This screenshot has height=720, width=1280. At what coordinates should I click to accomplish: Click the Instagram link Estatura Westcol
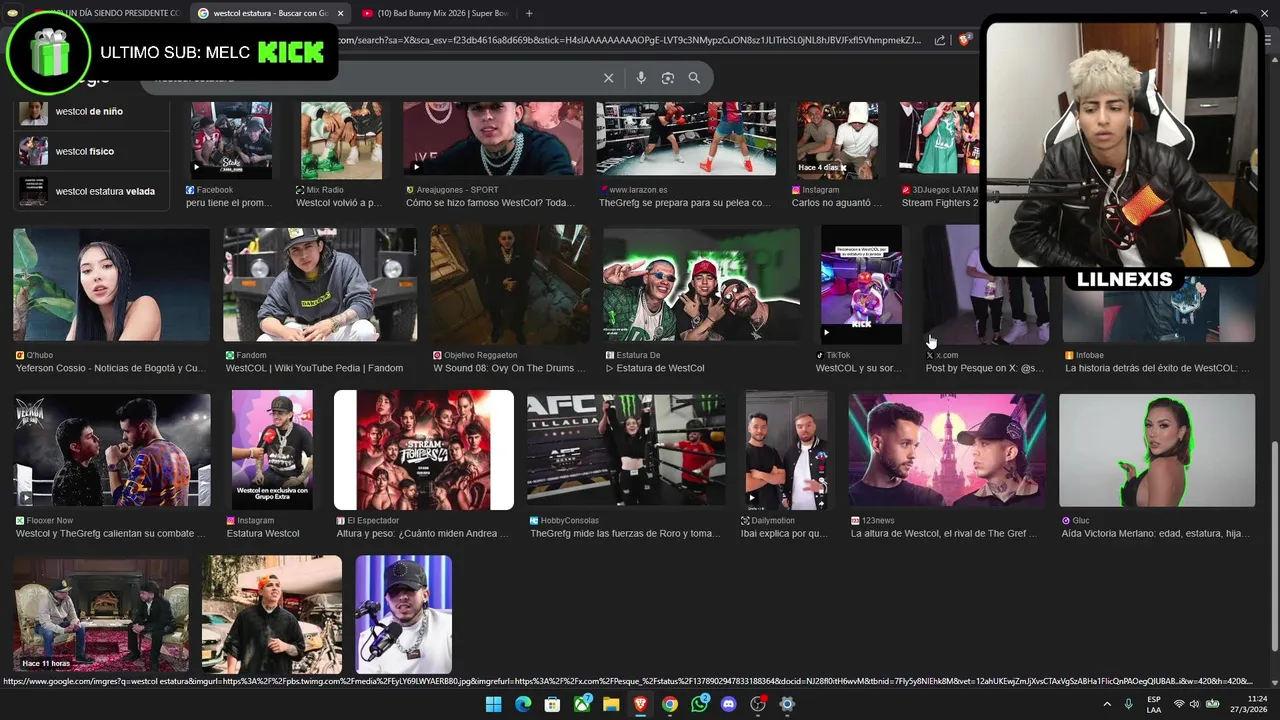263,534
